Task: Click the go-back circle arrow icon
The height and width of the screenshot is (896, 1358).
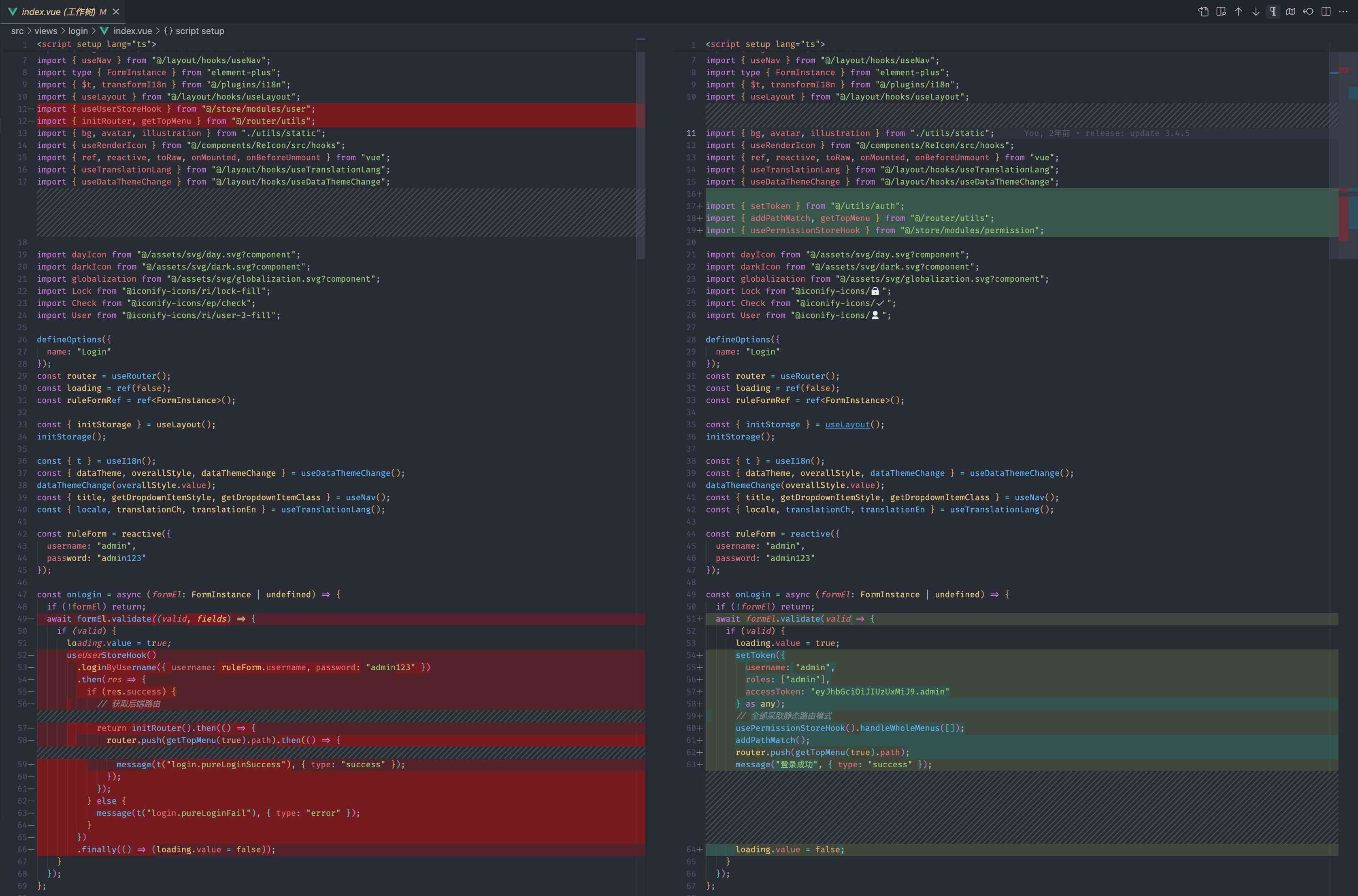Action: click(x=1308, y=11)
